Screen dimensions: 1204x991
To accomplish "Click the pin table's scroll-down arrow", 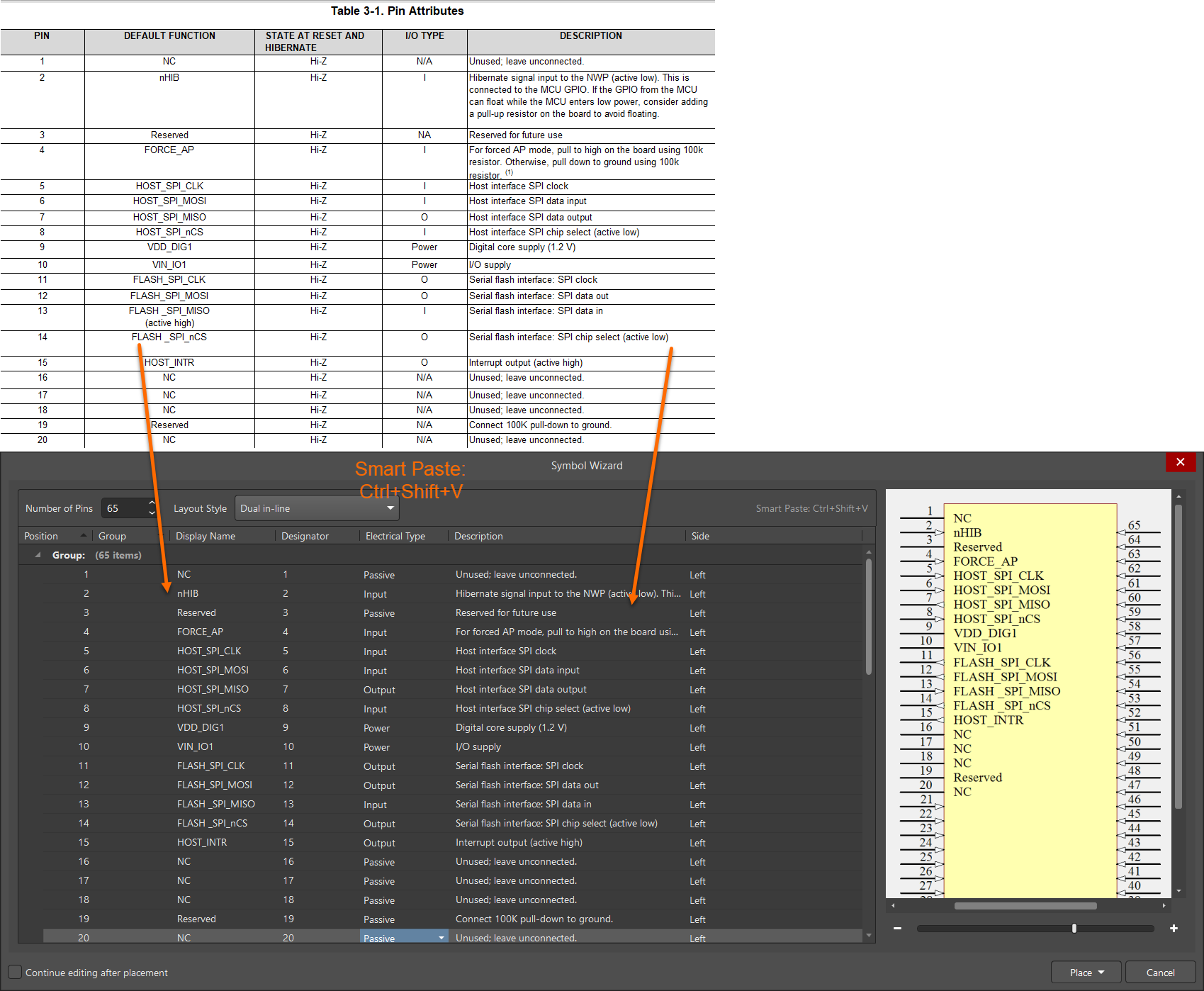I will [869, 936].
